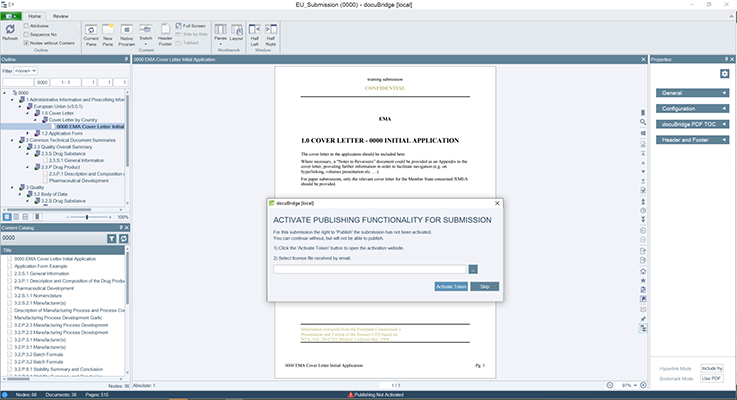
Task: Click the zoom out circle icon in viewer footer
Action: point(610,385)
